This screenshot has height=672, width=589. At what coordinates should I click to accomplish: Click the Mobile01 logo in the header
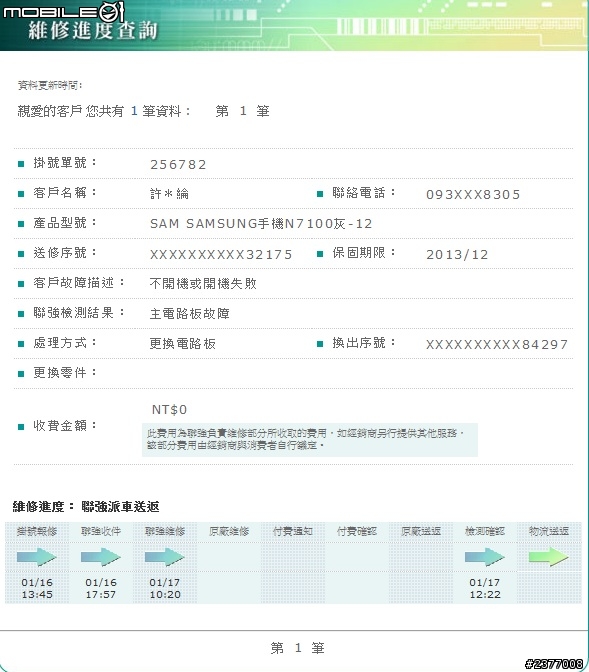[x=64, y=12]
